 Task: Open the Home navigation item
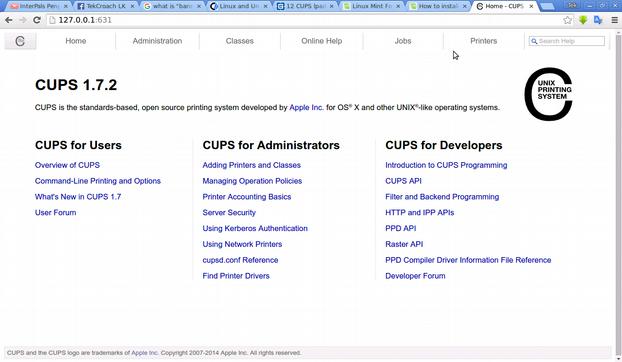pyautogui.click(x=76, y=41)
